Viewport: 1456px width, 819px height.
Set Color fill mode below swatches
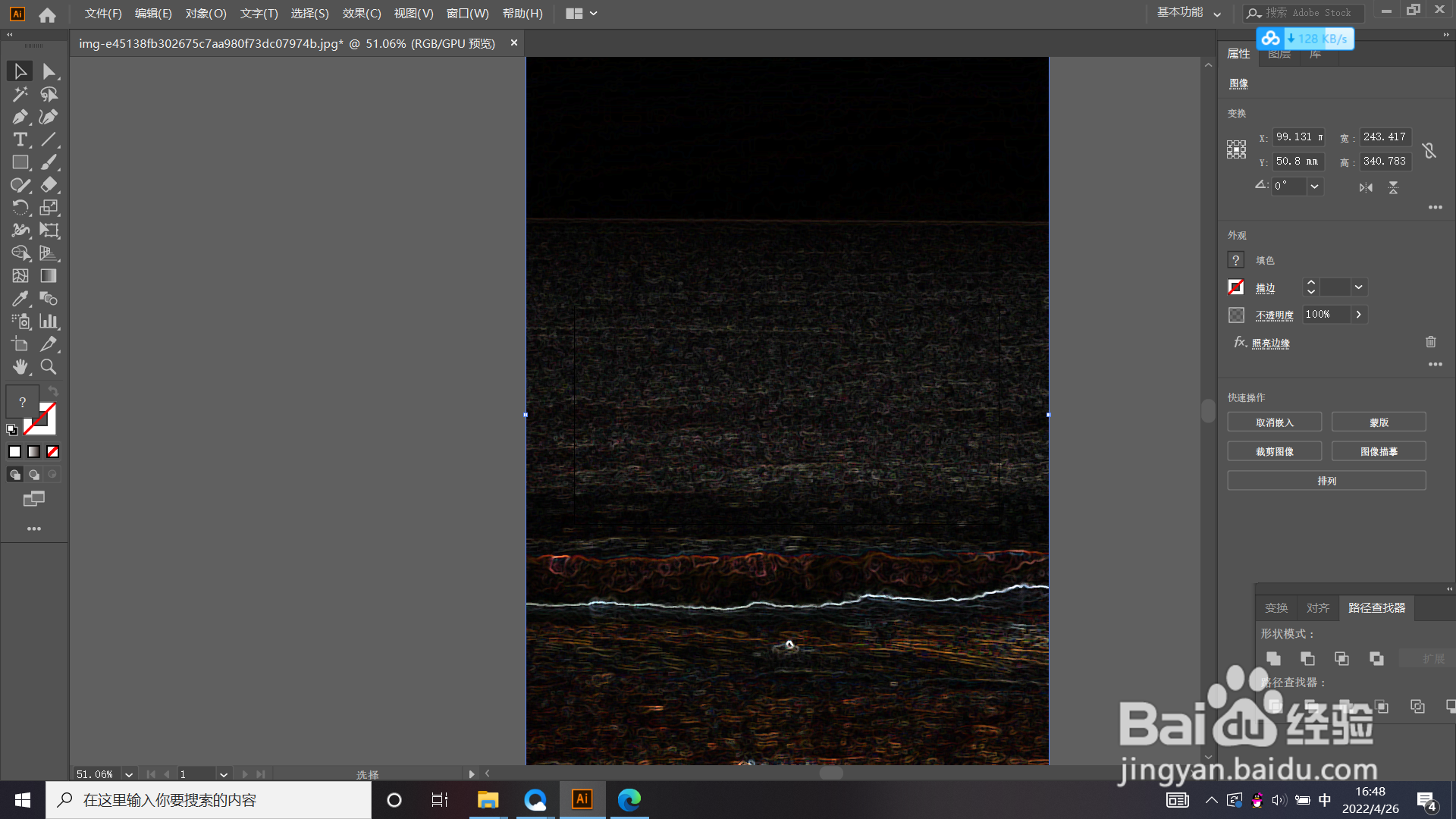tap(14, 452)
